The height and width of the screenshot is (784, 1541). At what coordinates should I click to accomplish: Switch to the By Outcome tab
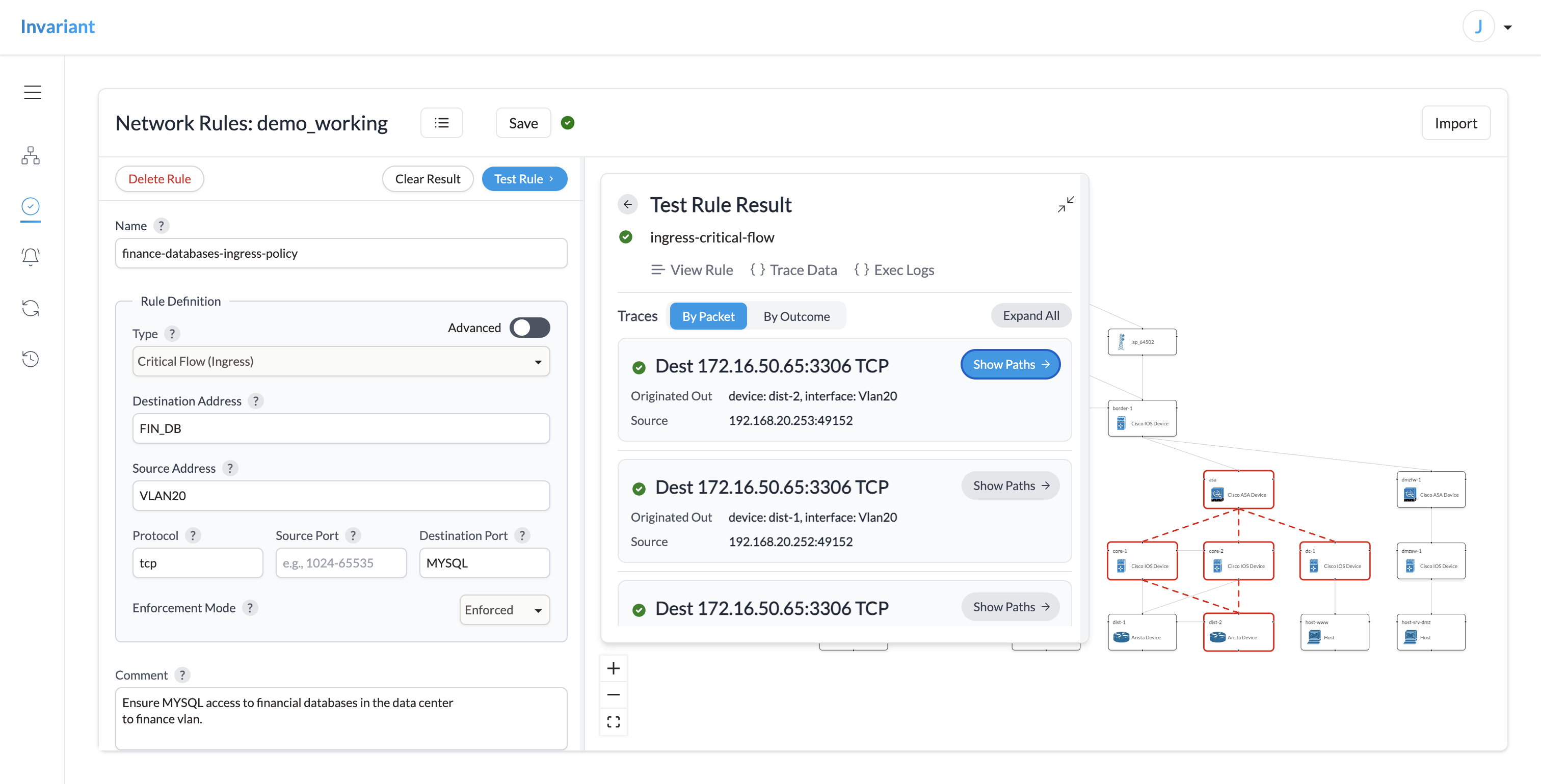click(x=796, y=316)
